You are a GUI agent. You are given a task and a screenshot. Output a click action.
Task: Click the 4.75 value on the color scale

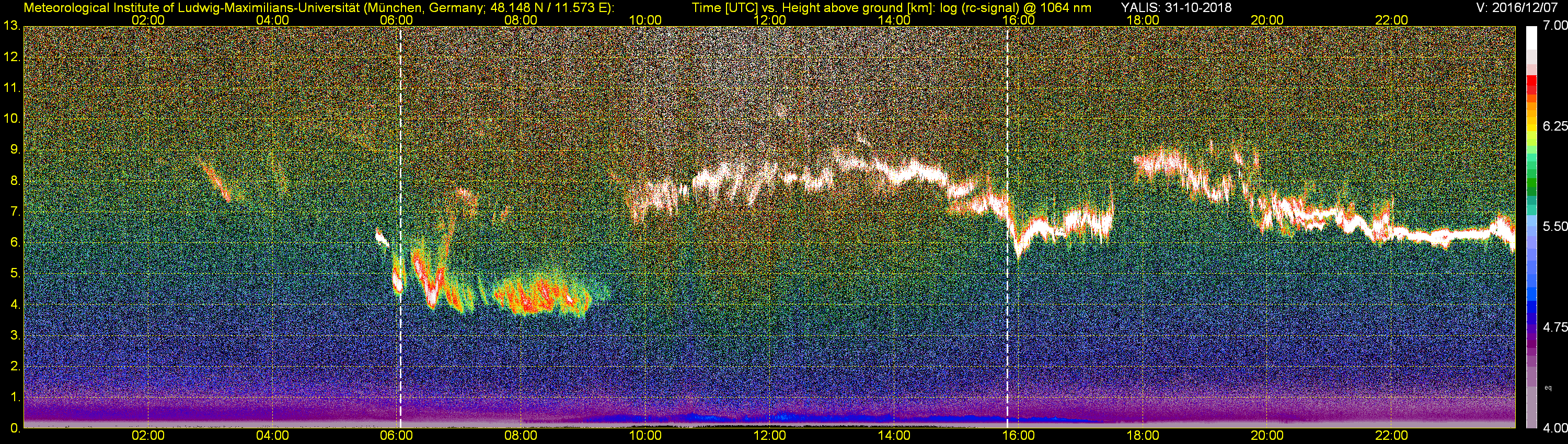[1554, 327]
